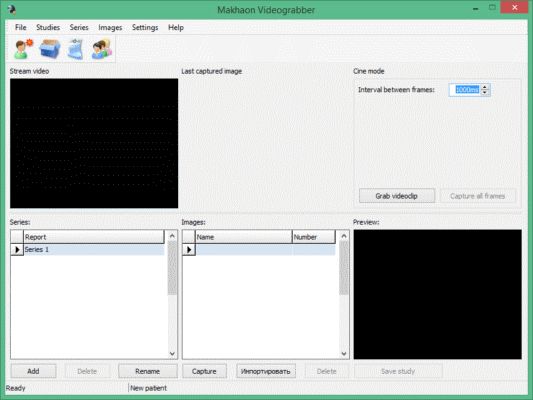Click the two-person group toolbar icon

click(x=102, y=49)
